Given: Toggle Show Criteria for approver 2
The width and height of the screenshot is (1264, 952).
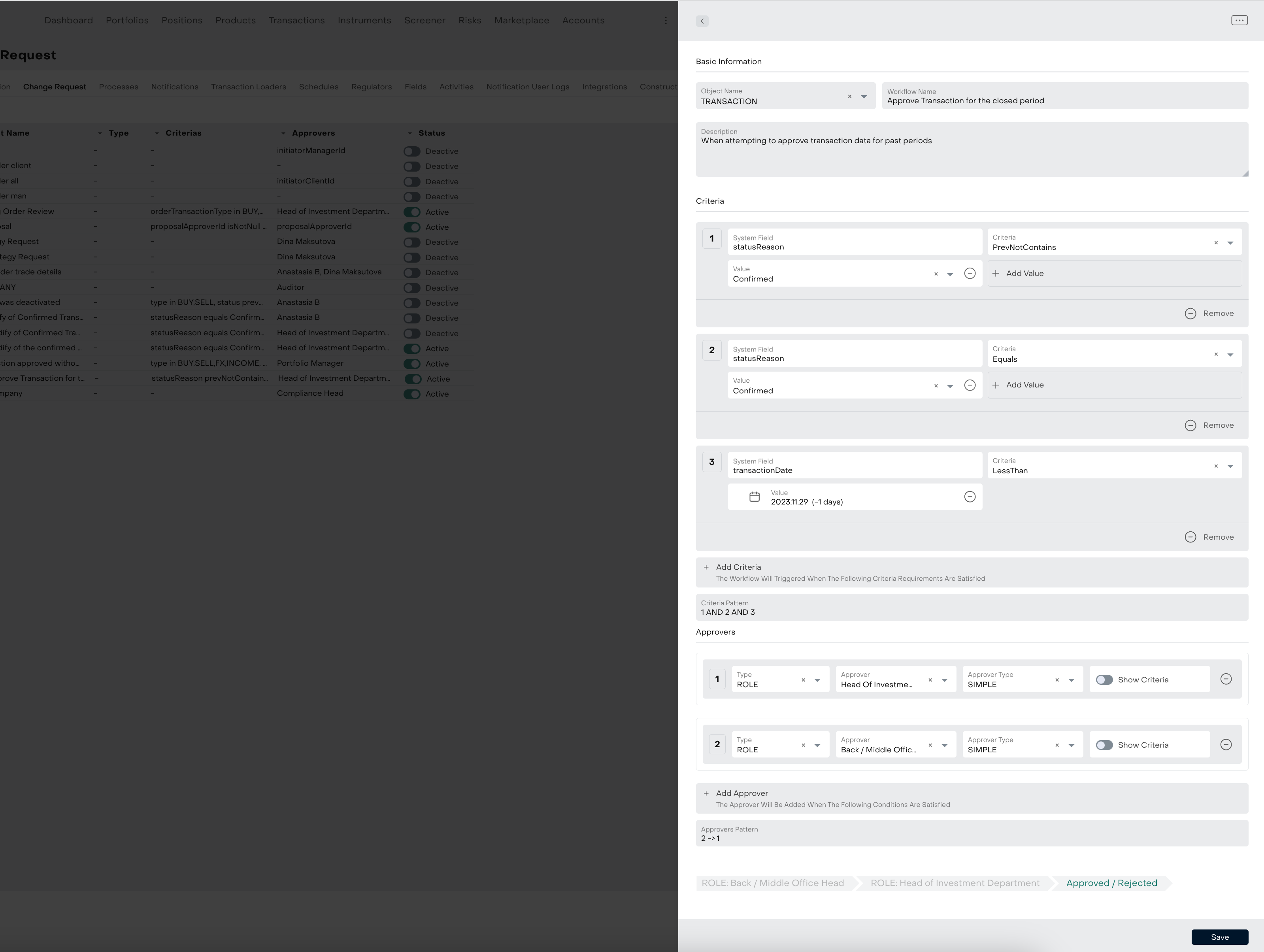Looking at the screenshot, I should [x=1104, y=744].
